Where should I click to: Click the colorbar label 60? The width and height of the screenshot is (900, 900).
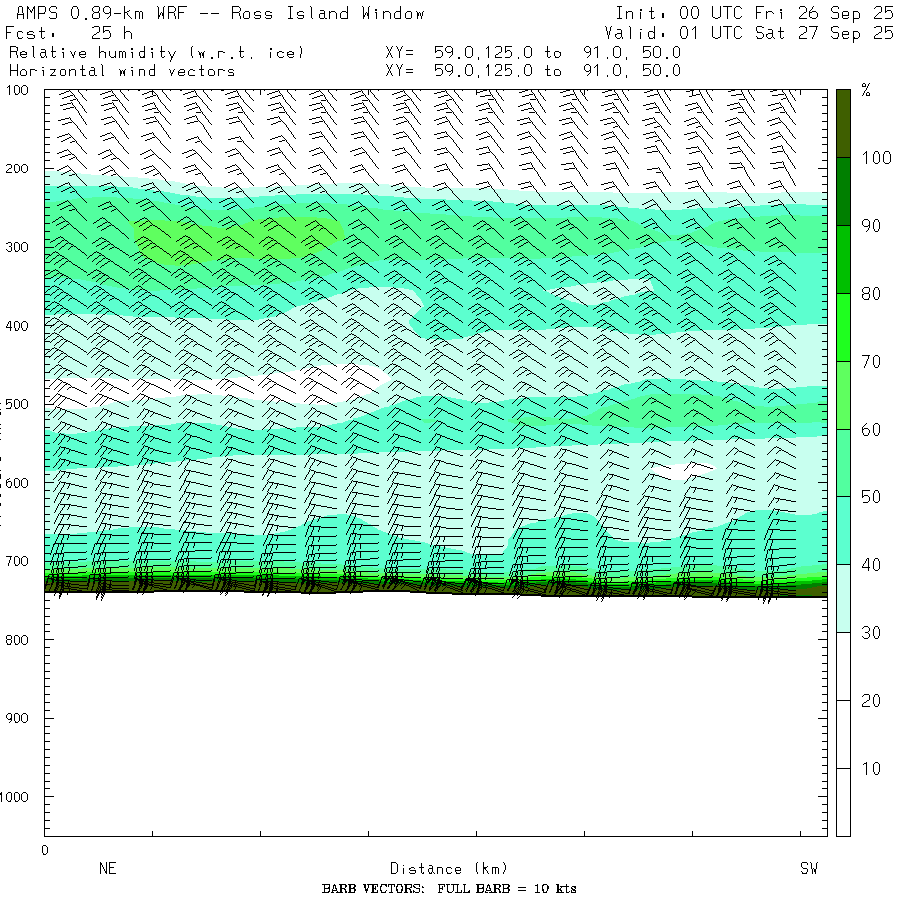click(x=871, y=429)
